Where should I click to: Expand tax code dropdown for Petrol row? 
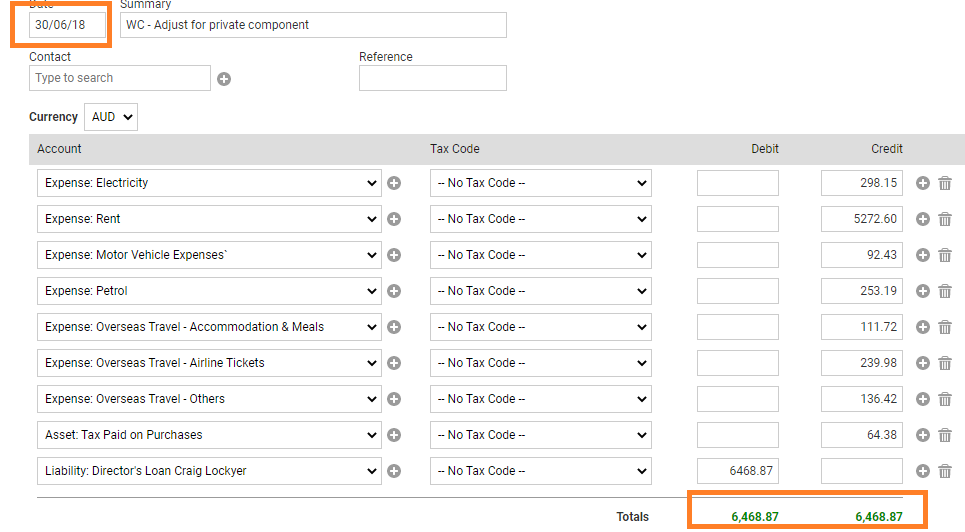click(540, 291)
